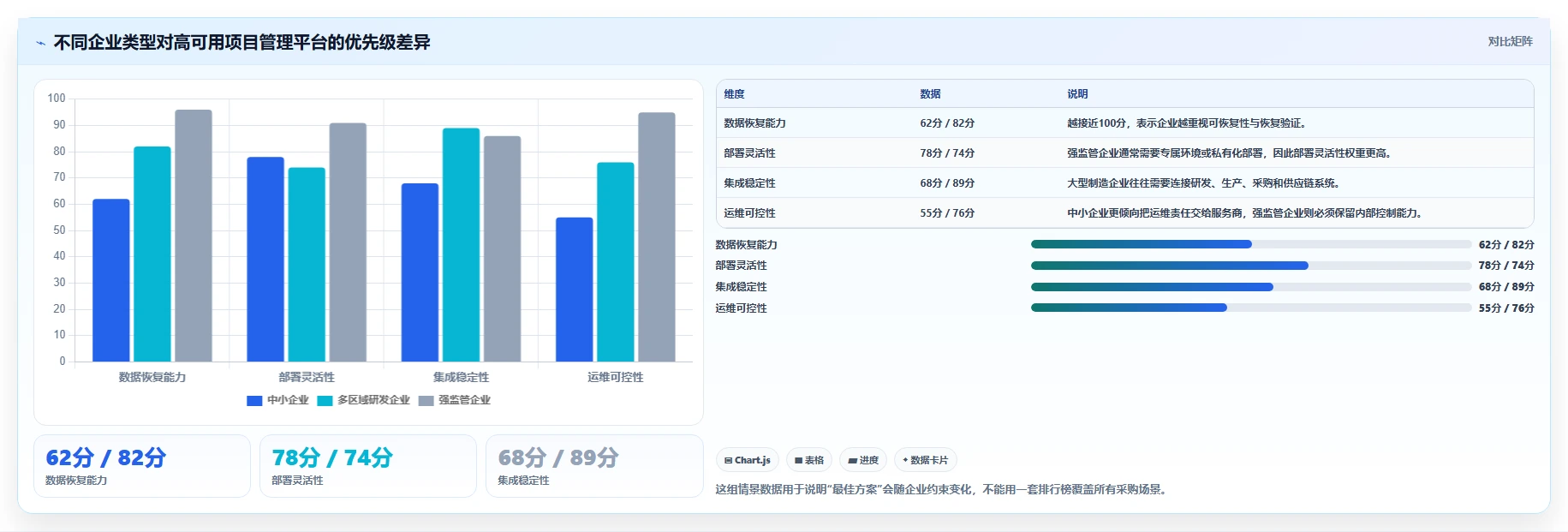
Task: Click cyan bar for 部署灵活性 in chart
Action: click(x=307, y=264)
